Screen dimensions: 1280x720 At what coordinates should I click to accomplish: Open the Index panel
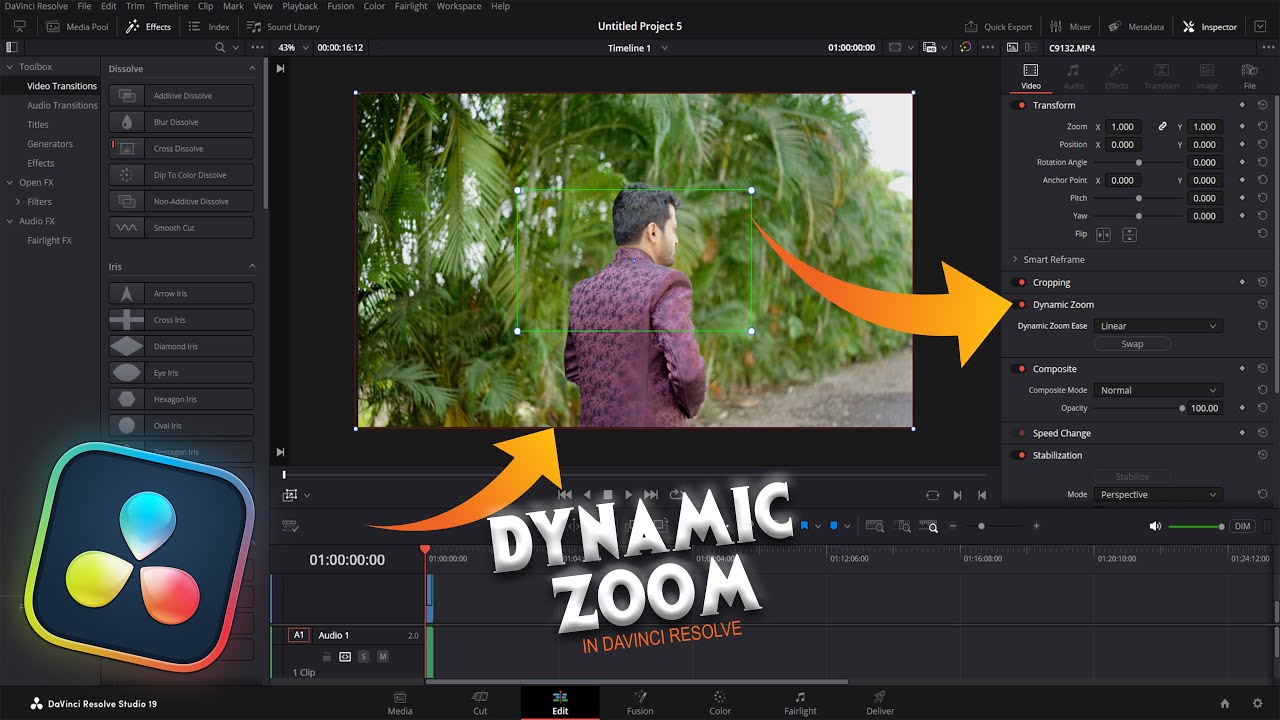click(x=209, y=27)
